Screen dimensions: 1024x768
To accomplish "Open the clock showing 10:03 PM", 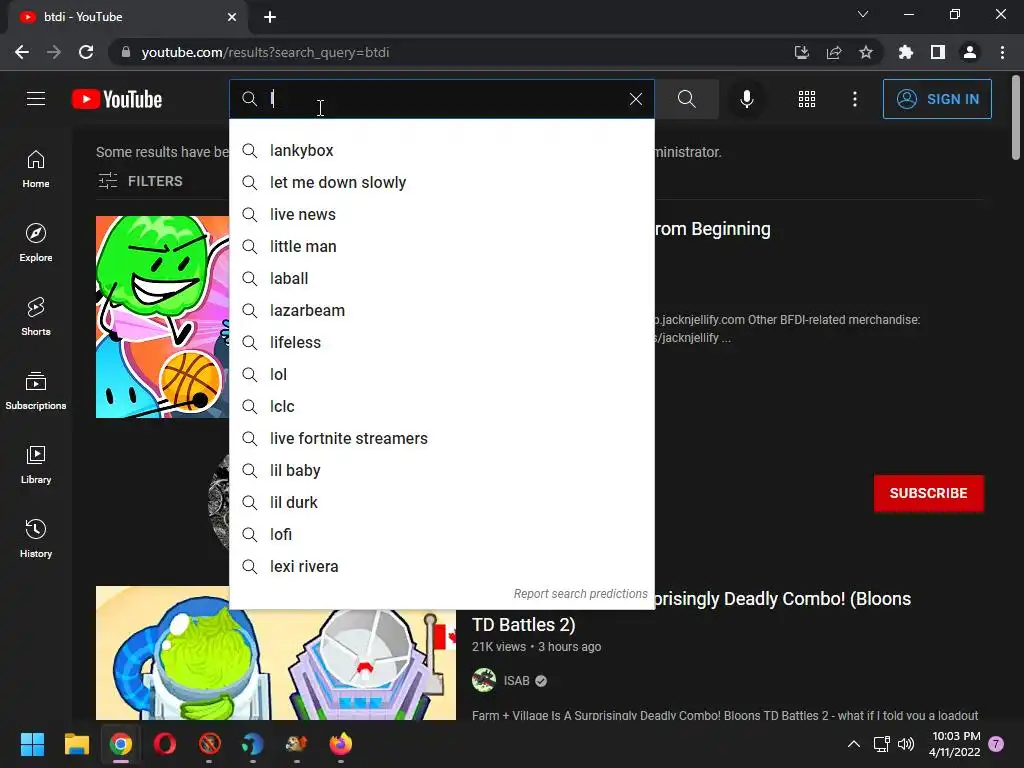I will pyautogui.click(x=955, y=744).
